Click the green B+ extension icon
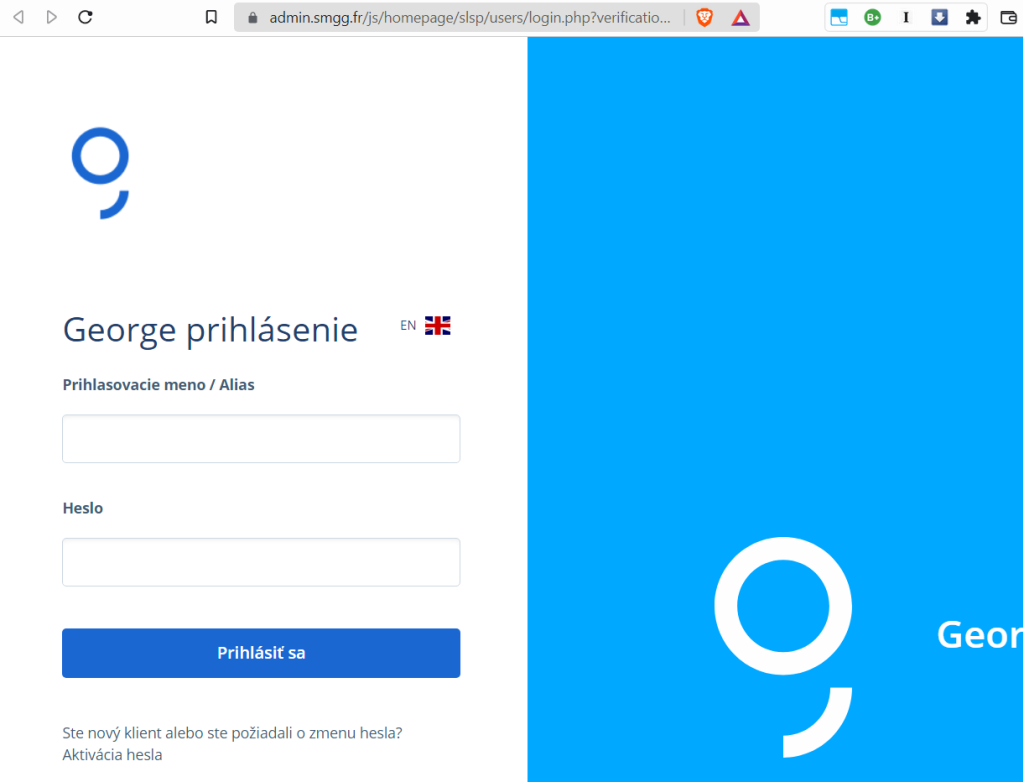The width and height of the screenshot is (1024, 782). click(x=872, y=18)
